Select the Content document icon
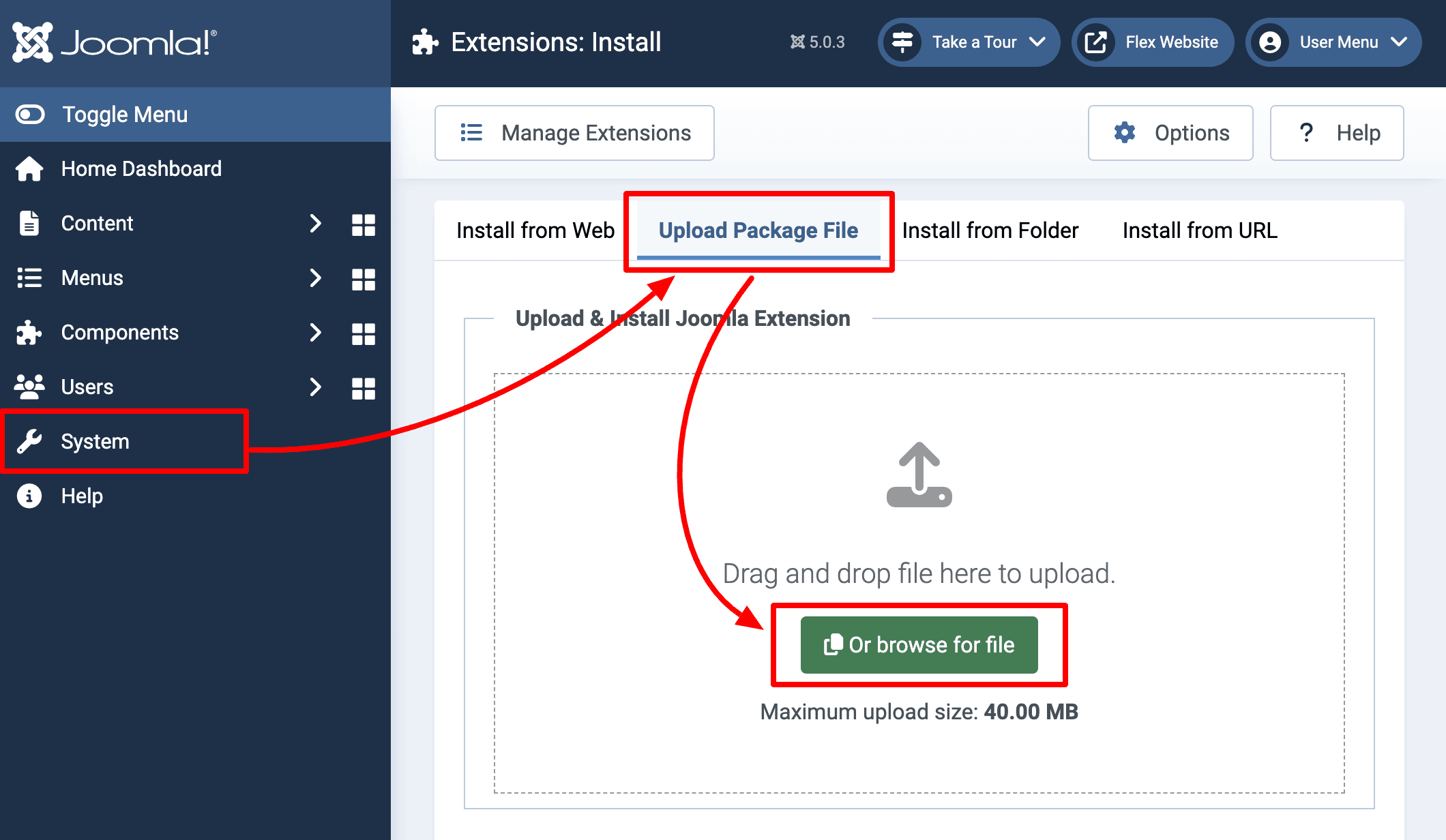 [x=29, y=223]
